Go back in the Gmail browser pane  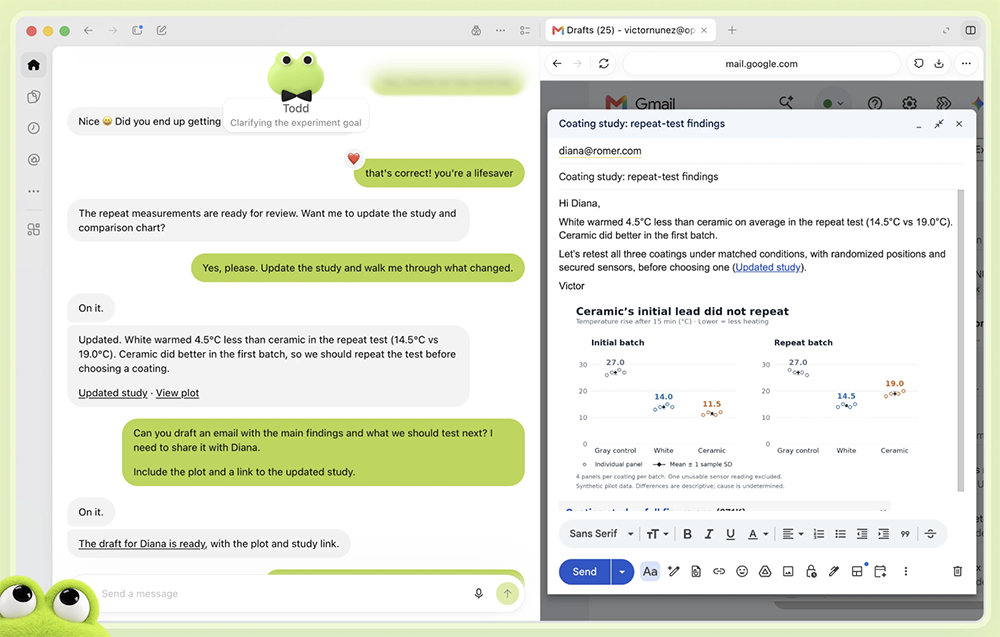tap(557, 64)
